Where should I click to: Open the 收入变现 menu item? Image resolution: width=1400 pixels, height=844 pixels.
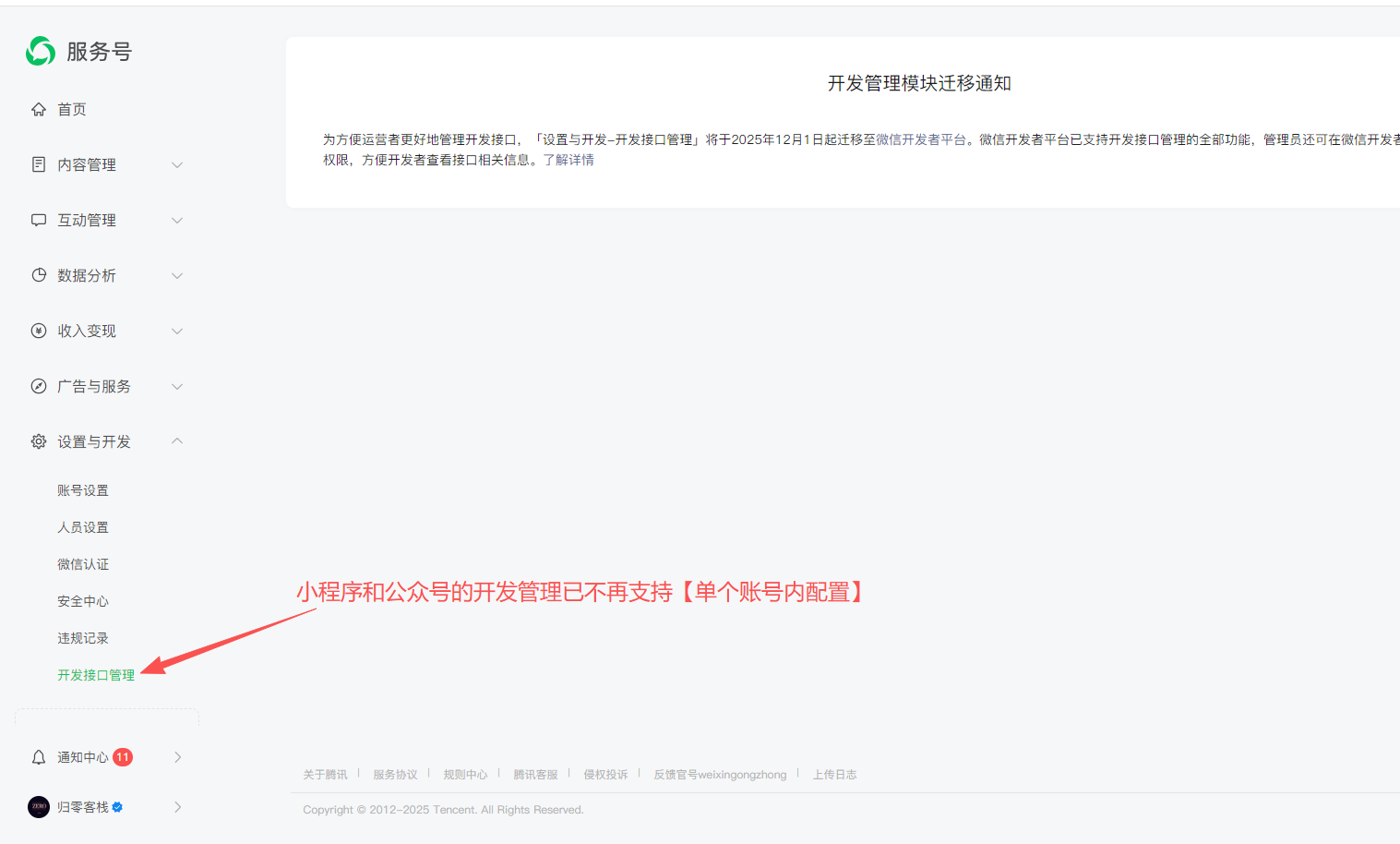(x=87, y=331)
